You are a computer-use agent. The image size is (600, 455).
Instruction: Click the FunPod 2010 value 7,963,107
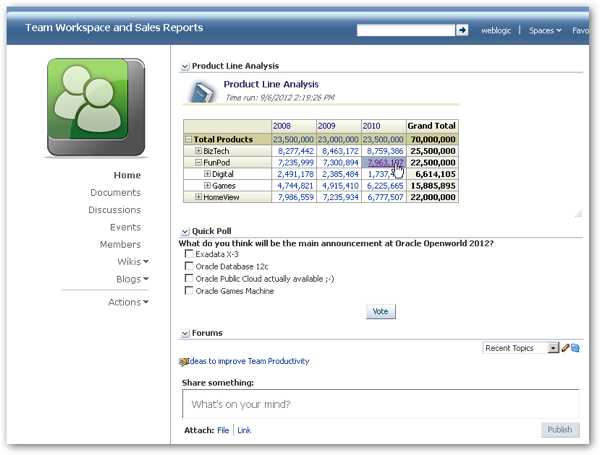coord(385,163)
